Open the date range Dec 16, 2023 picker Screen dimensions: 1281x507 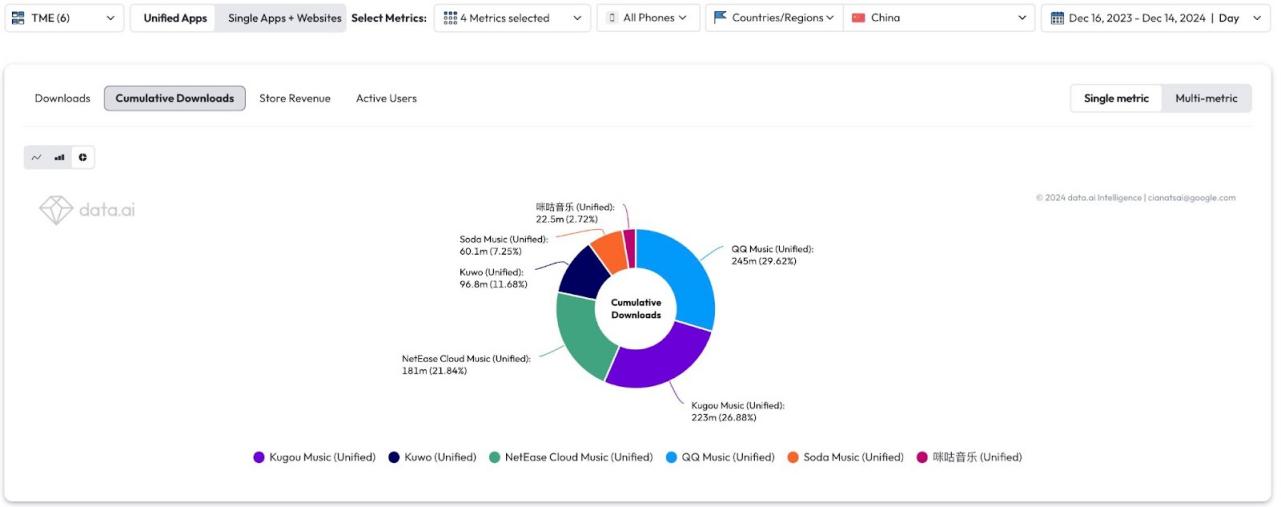pos(1158,18)
